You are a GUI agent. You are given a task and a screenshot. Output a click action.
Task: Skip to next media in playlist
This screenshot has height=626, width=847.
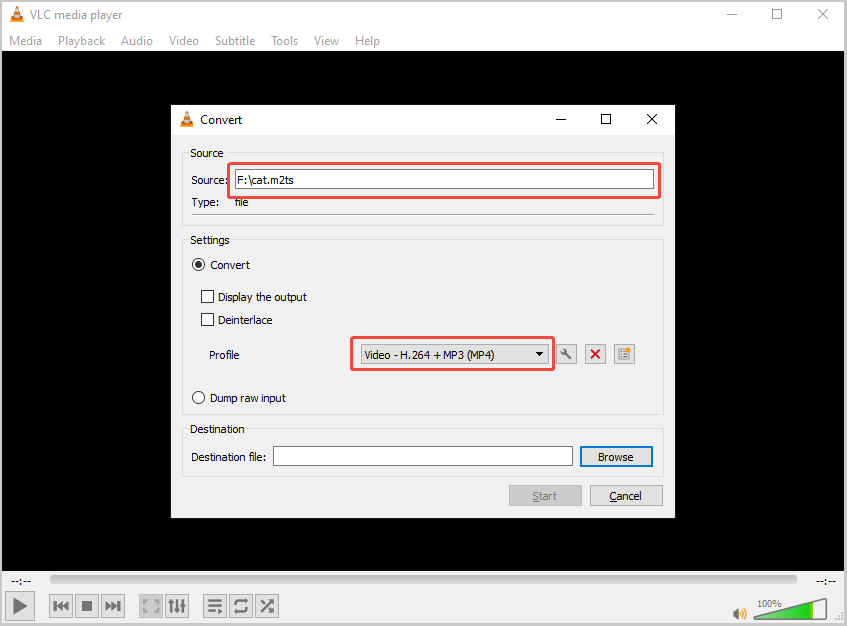112,606
